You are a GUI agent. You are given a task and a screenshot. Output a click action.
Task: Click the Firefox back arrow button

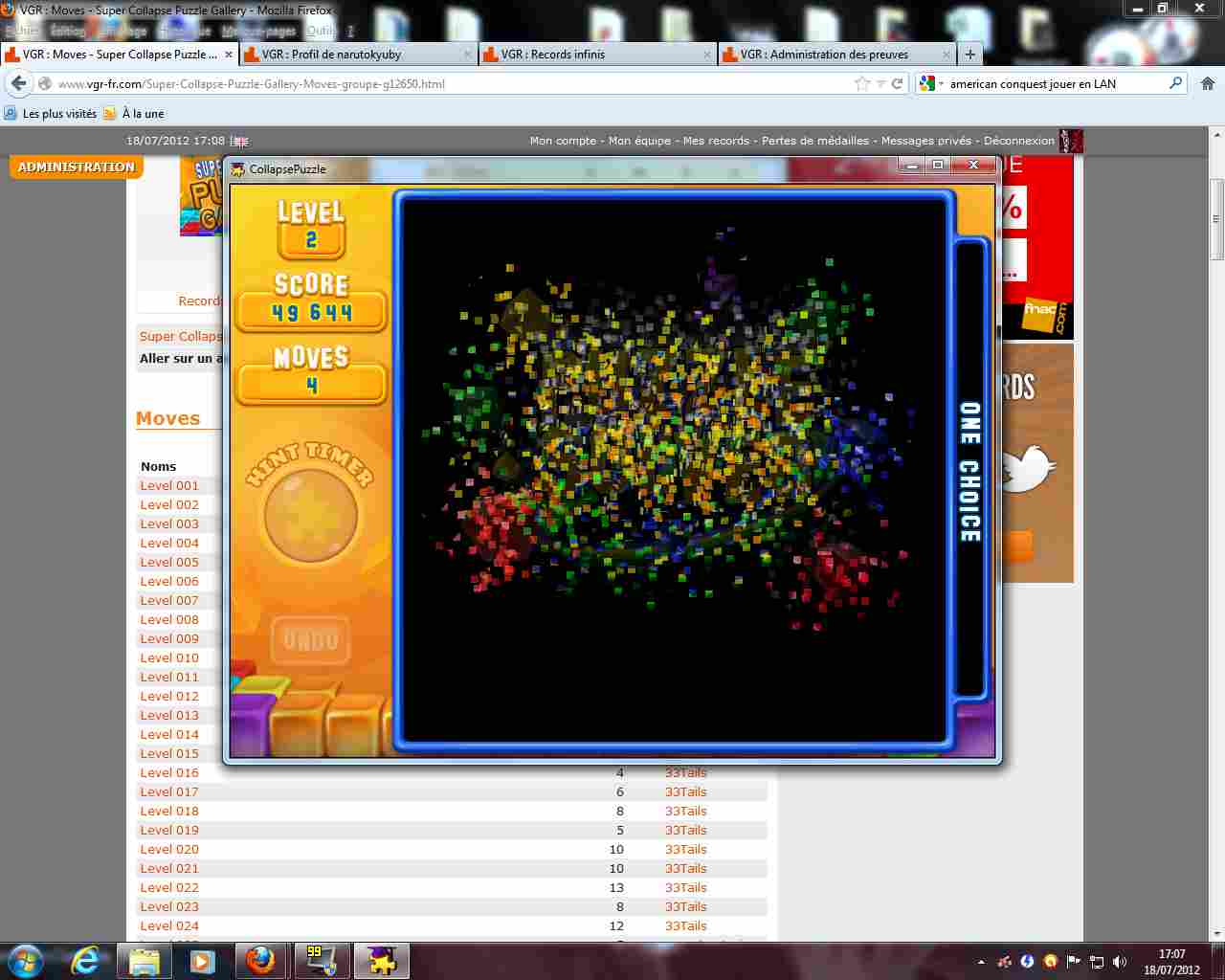tap(18, 83)
